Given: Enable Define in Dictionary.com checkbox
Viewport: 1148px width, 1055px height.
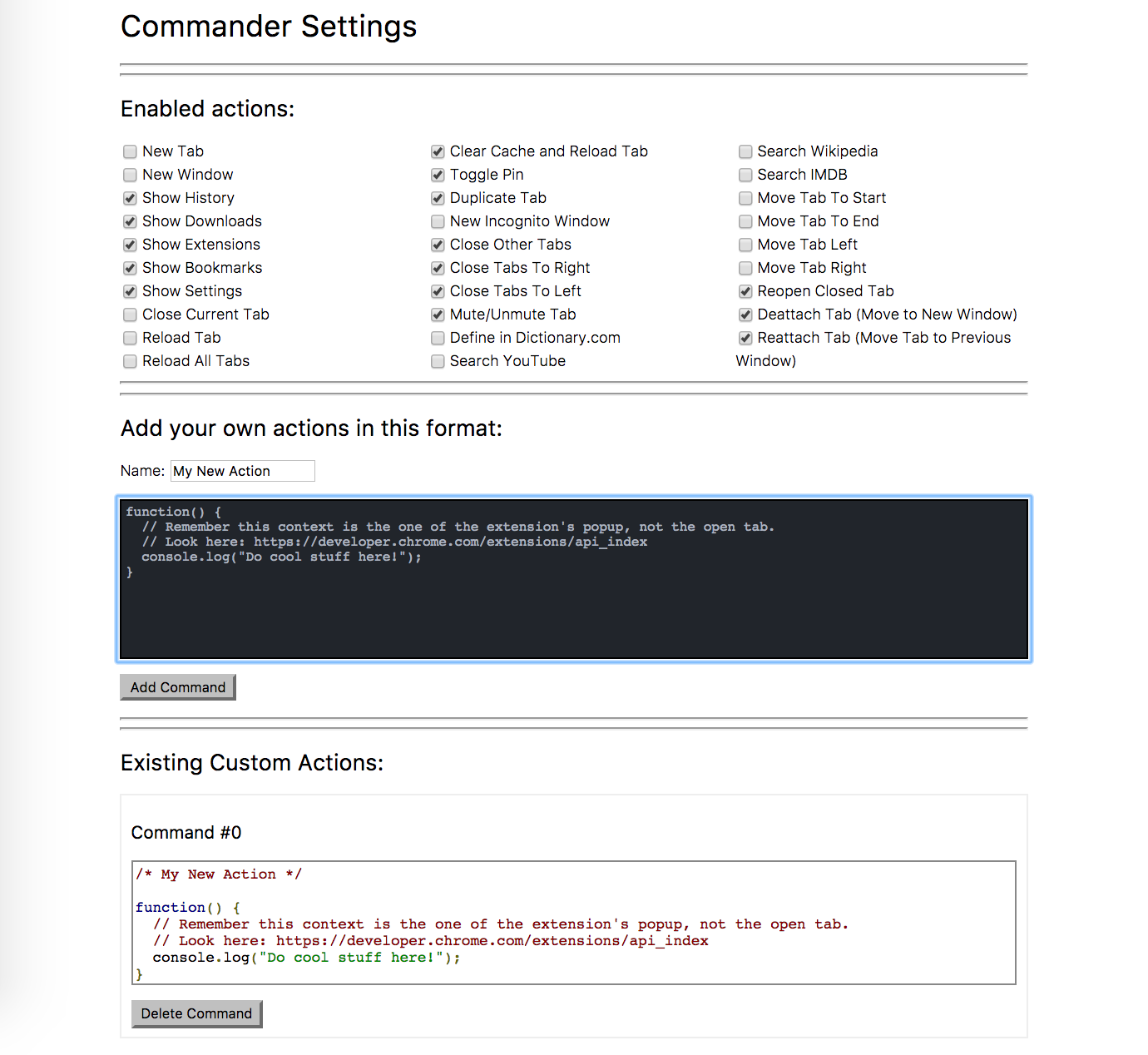Looking at the screenshot, I should pos(438,338).
